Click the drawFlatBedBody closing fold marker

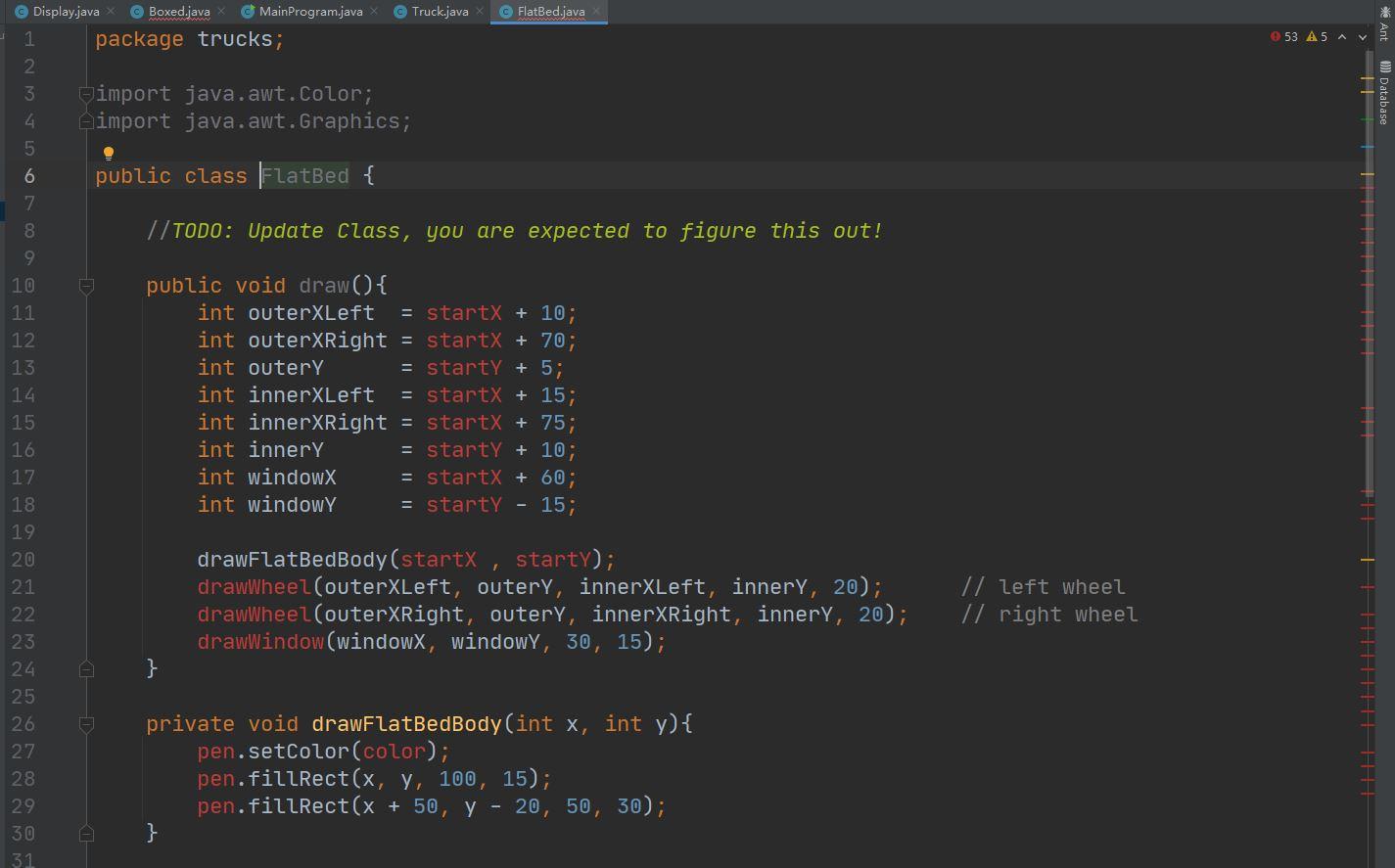point(86,834)
